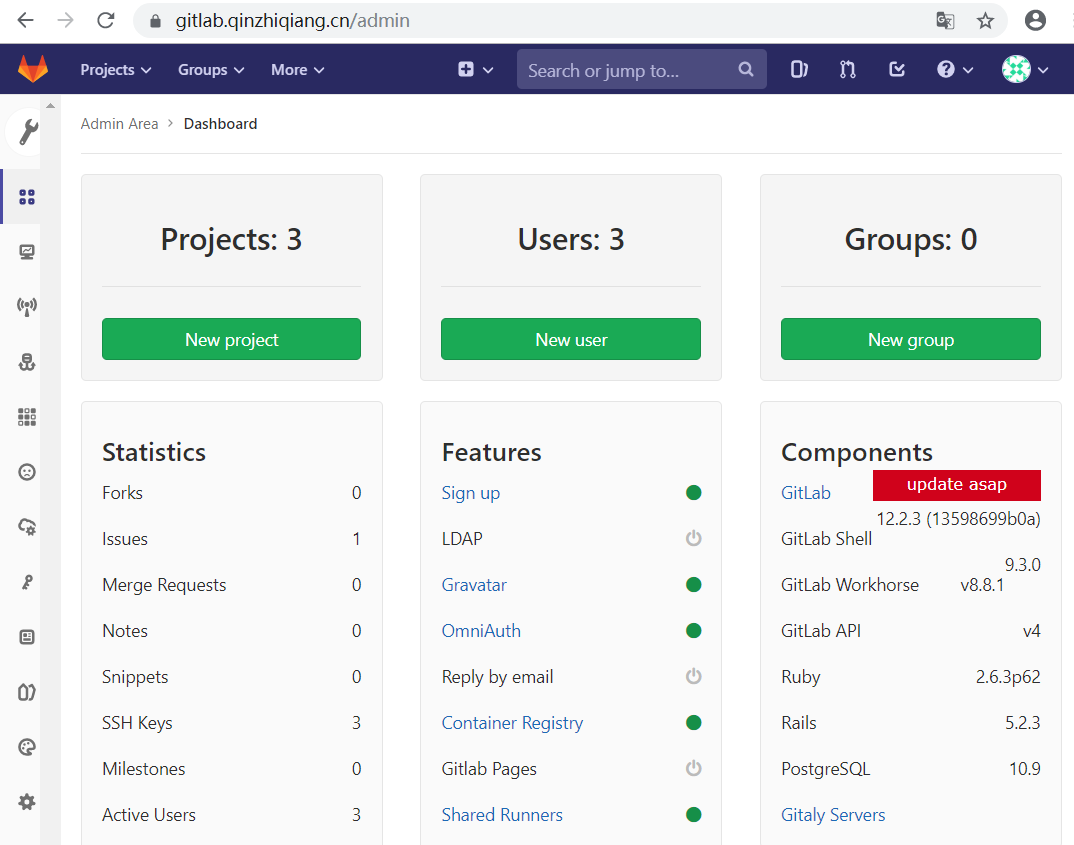Open the Messages broadcast sidebar icon
This screenshot has height=845, width=1074.
pos(27,307)
